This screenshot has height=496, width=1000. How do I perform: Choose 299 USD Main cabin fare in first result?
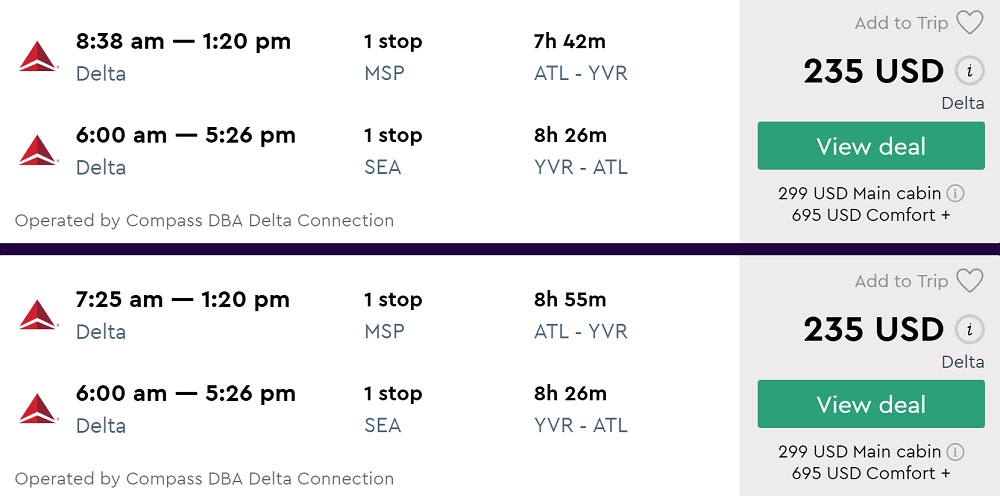pyautogui.click(x=860, y=193)
